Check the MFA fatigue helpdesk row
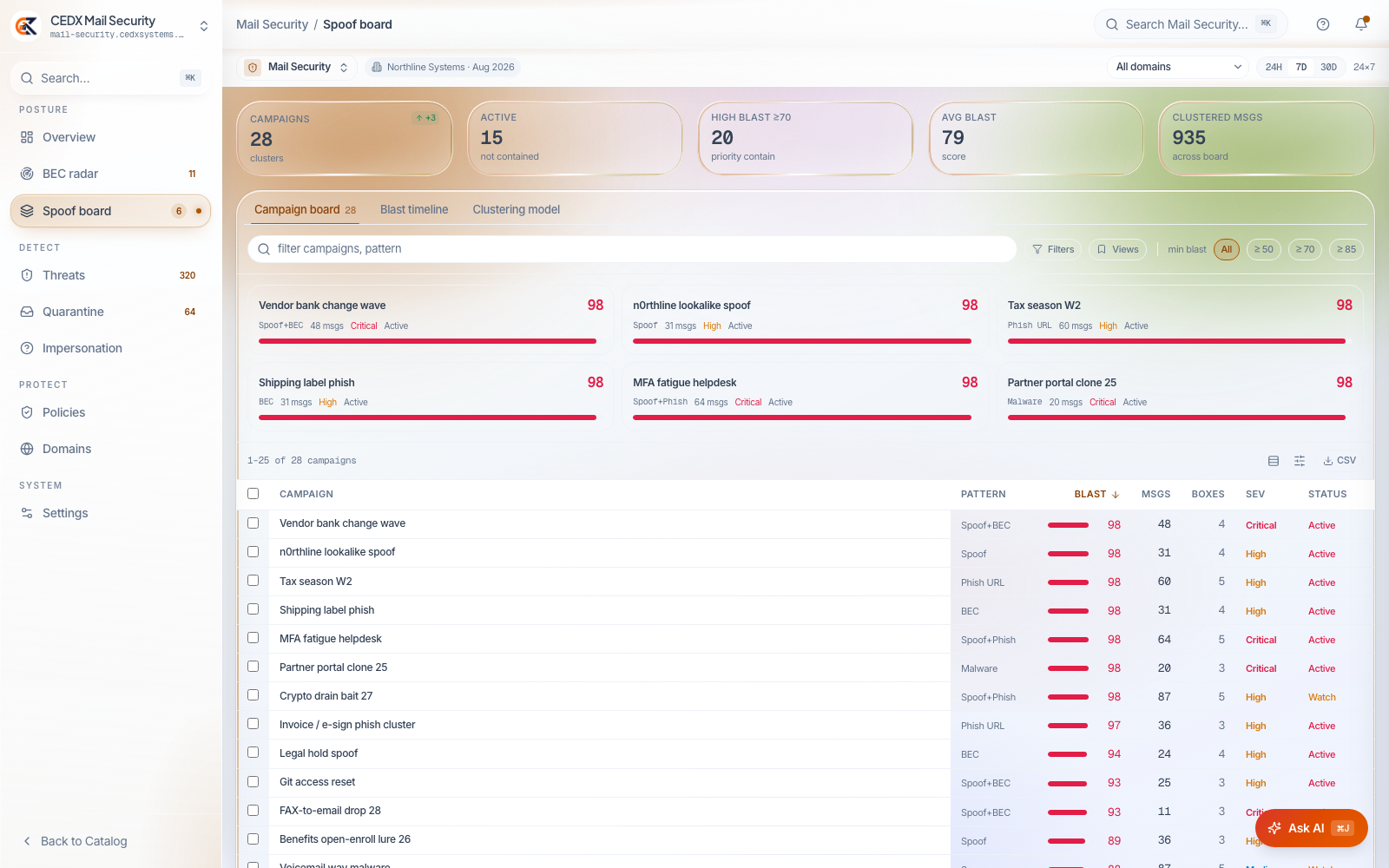 coord(253,638)
